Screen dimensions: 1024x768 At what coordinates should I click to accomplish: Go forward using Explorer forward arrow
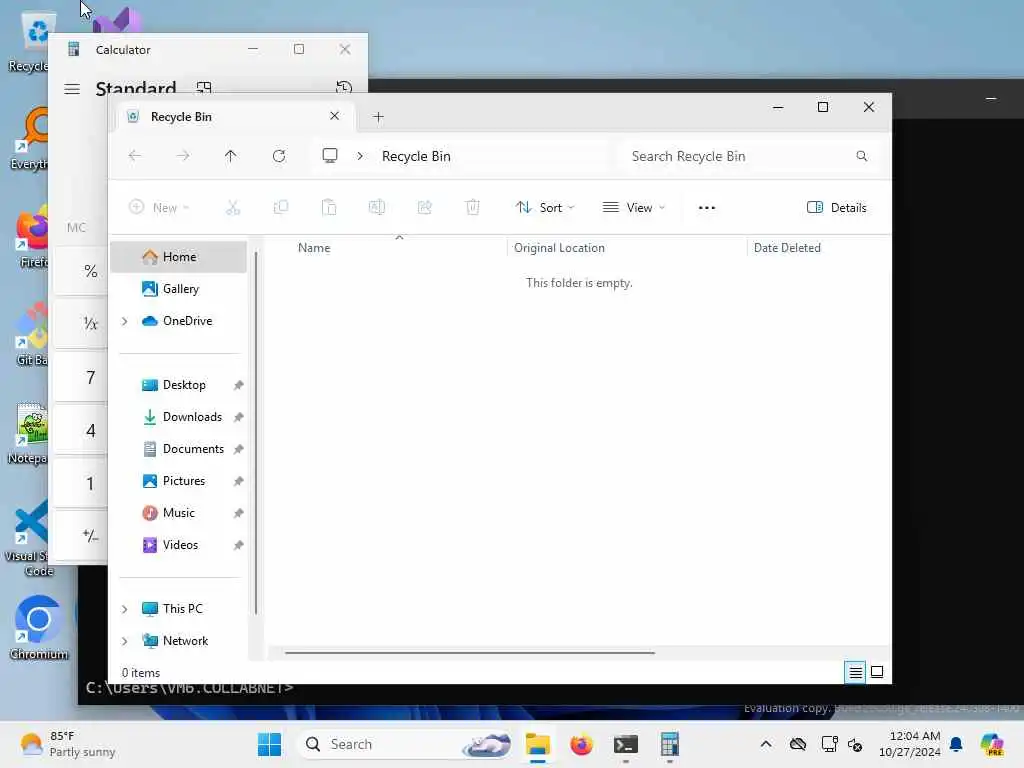(x=183, y=156)
